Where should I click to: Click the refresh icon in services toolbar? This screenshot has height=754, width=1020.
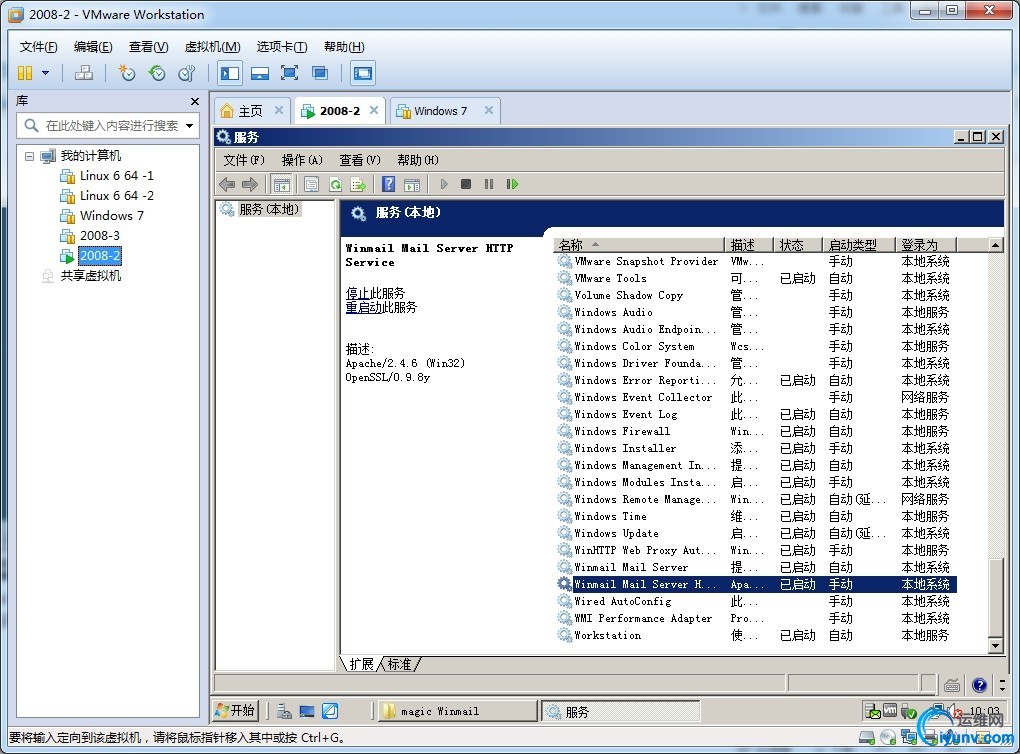click(335, 184)
